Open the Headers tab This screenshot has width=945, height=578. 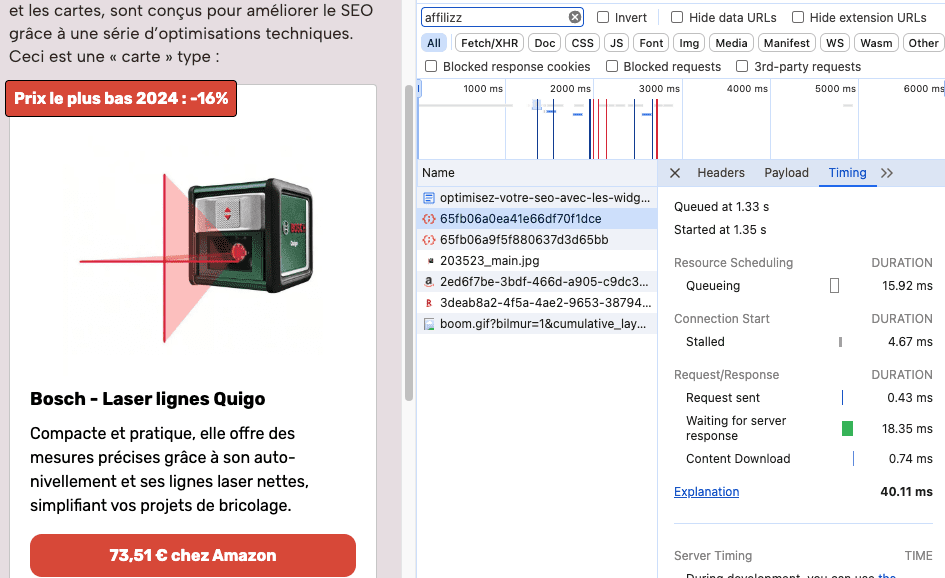coord(721,173)
